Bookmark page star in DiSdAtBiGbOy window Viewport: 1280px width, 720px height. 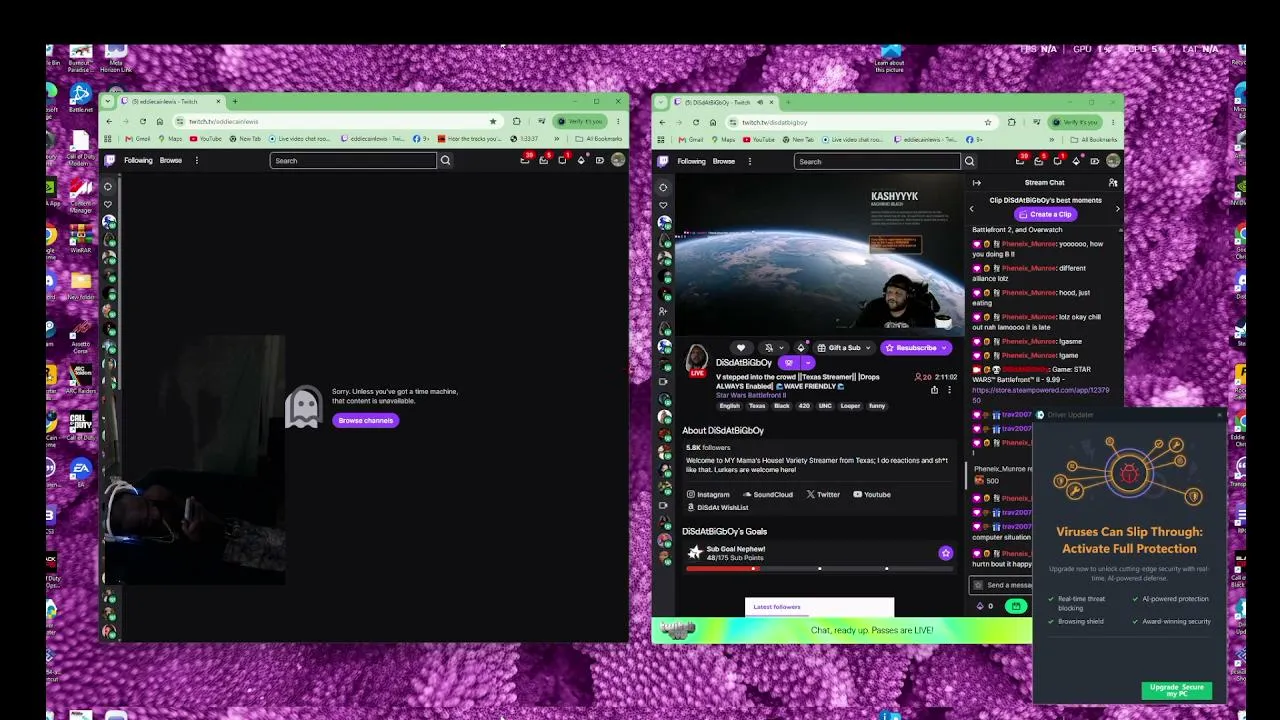click(988, 122)
